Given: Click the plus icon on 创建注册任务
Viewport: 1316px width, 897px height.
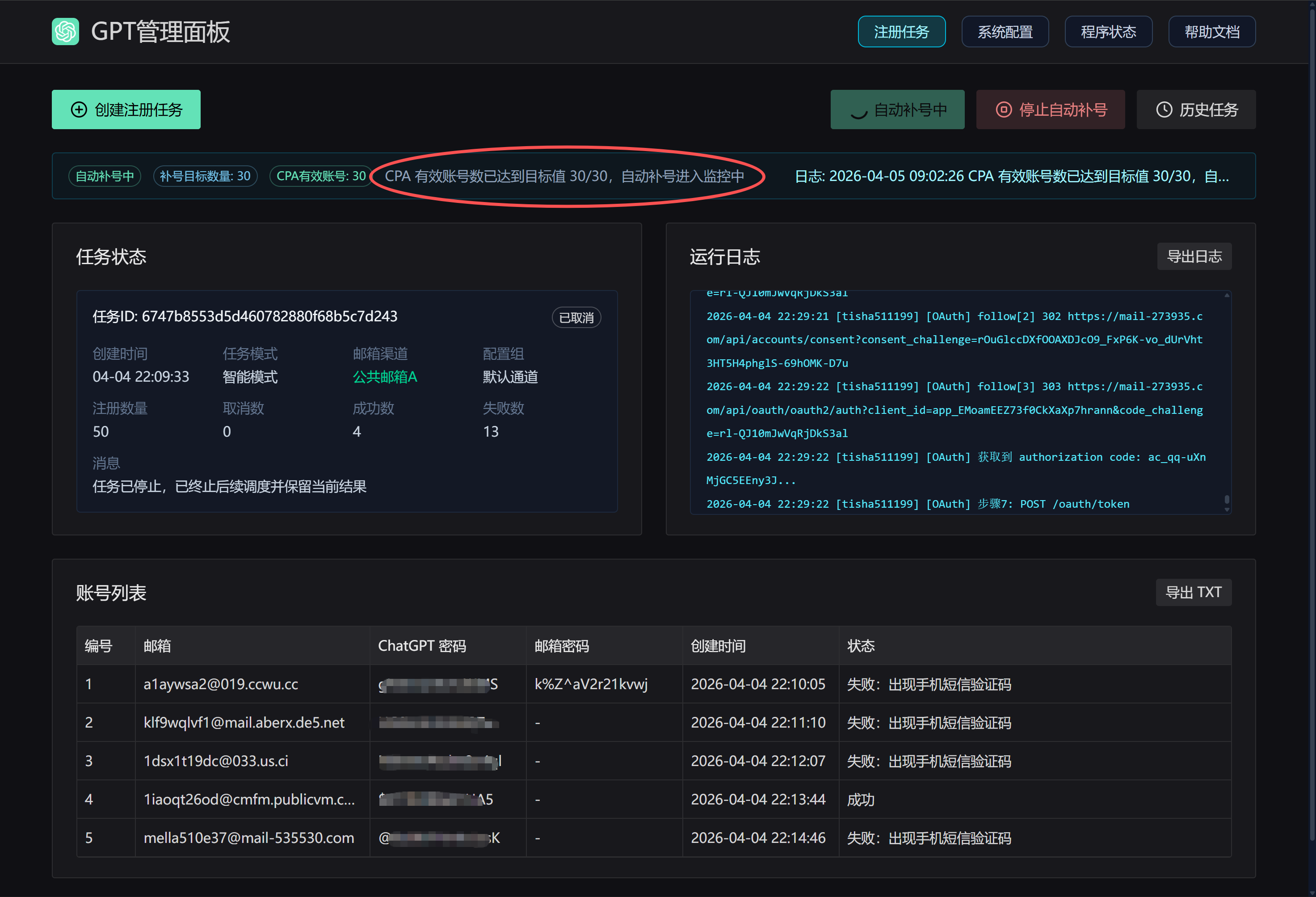Looking at the screenshot, I should click(79, 110).
